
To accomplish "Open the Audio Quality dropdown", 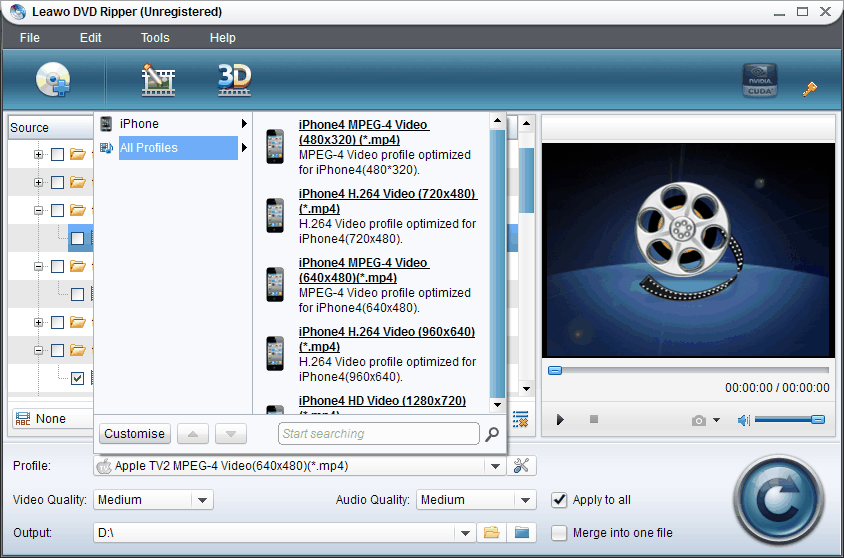I will pos(525,500).
